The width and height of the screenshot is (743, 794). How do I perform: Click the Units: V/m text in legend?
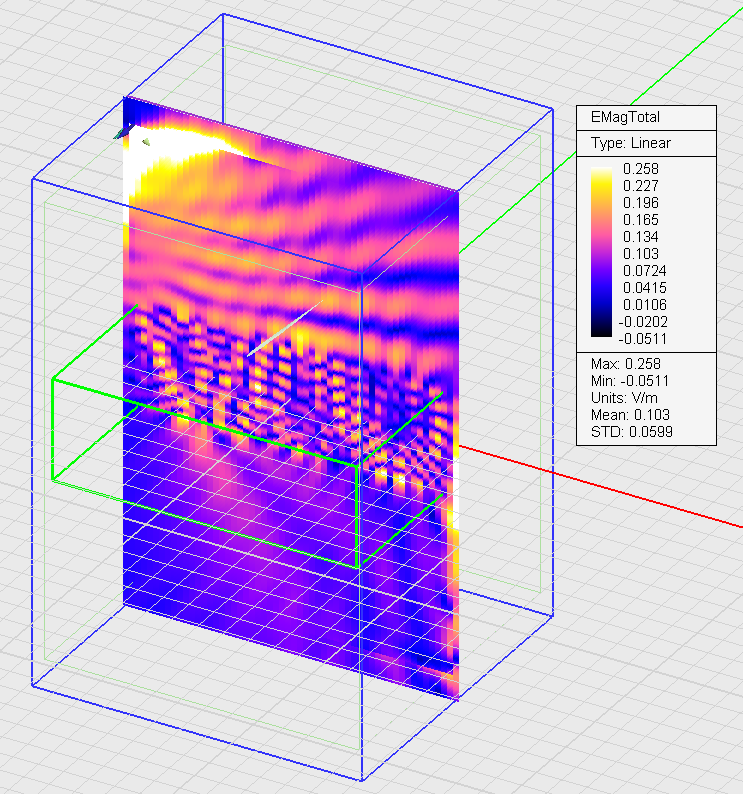pyautogui.click(x=625, y=397)
